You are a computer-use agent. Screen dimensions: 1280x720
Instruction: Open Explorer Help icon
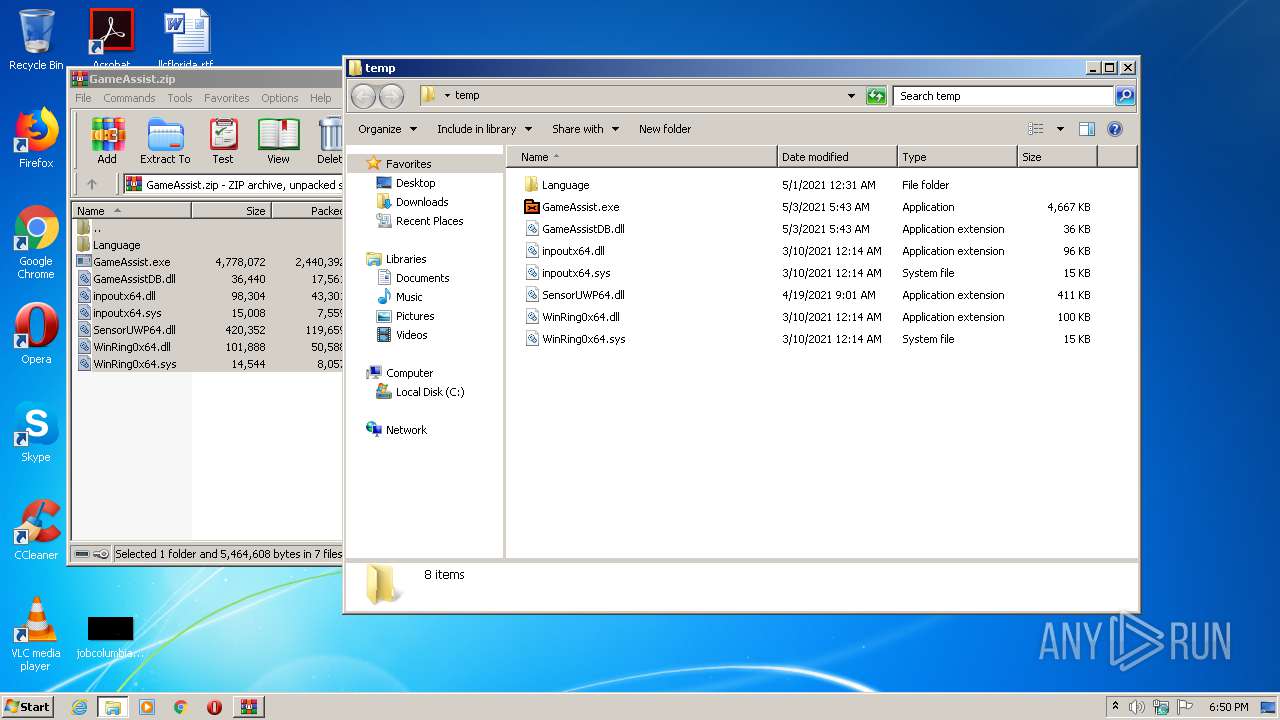point(1115,129)
